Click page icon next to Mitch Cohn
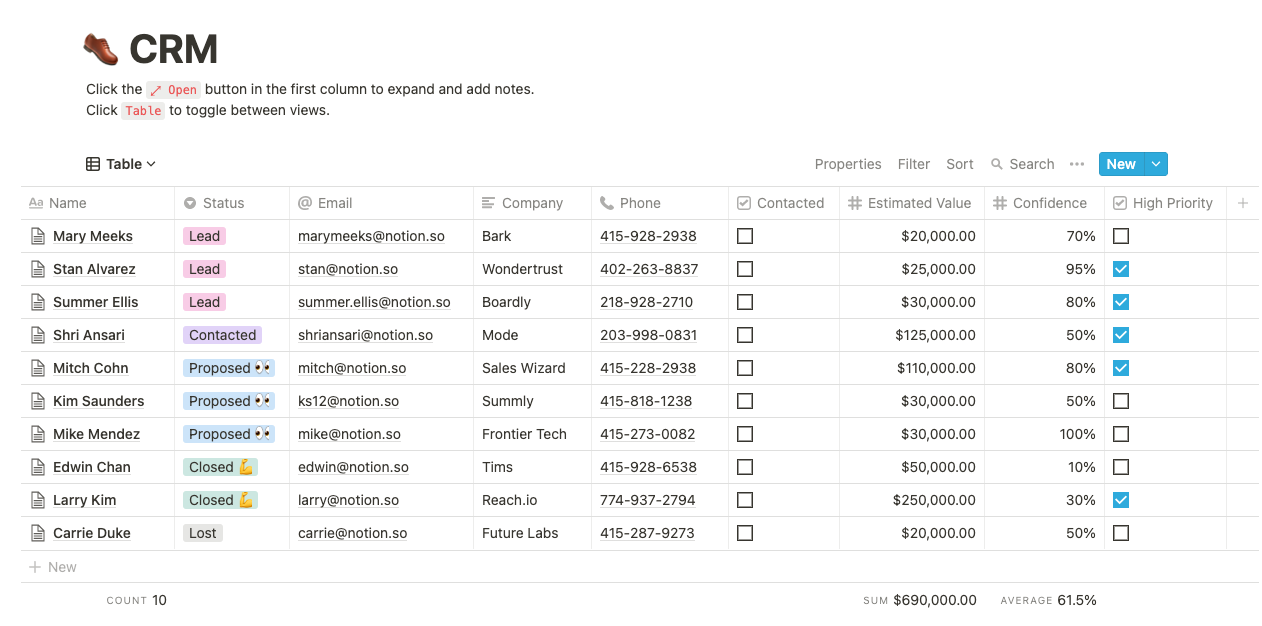The image size is (1262, 626). coord(38,368)
